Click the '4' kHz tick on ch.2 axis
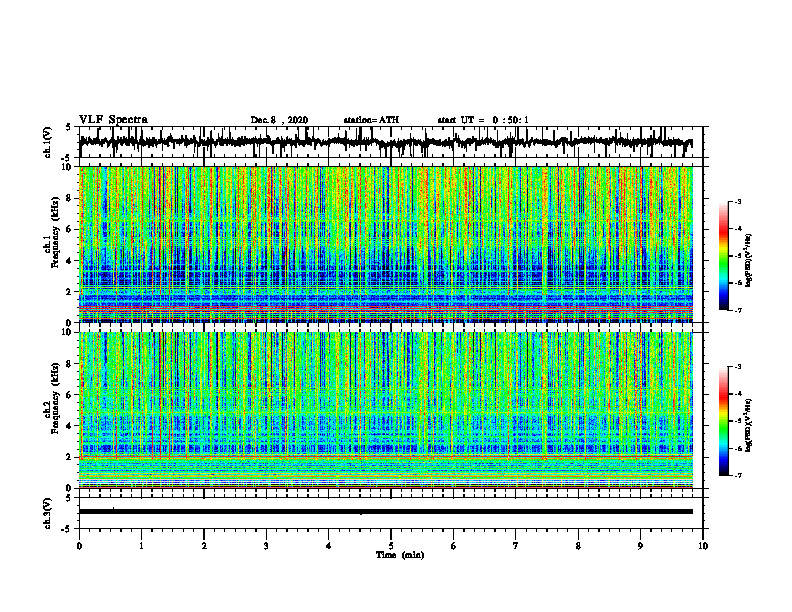The image size is (792, 612). coord(71,426)
